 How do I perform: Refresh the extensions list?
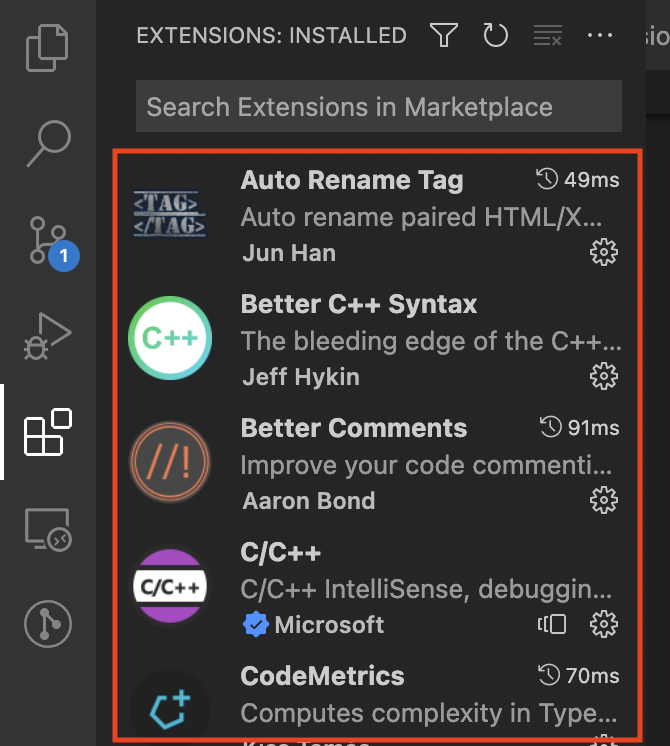pyautogui.click(x=495, y=35)
